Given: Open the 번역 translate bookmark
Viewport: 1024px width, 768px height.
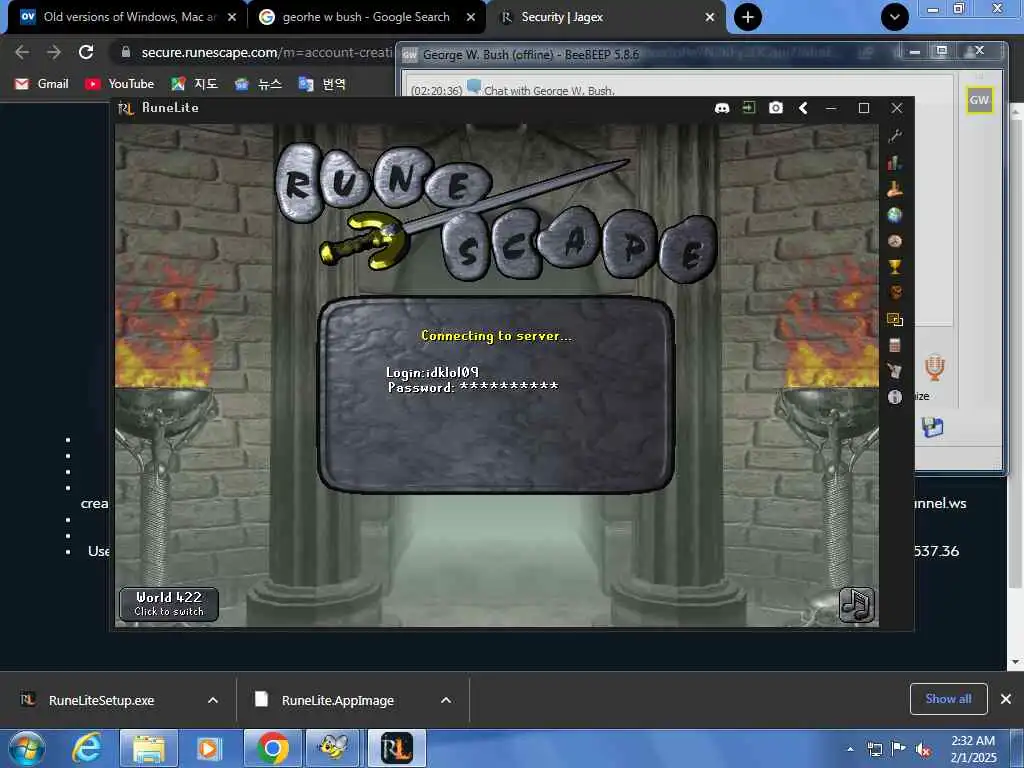Looking at the screenshot, I should tap(322, 84).
